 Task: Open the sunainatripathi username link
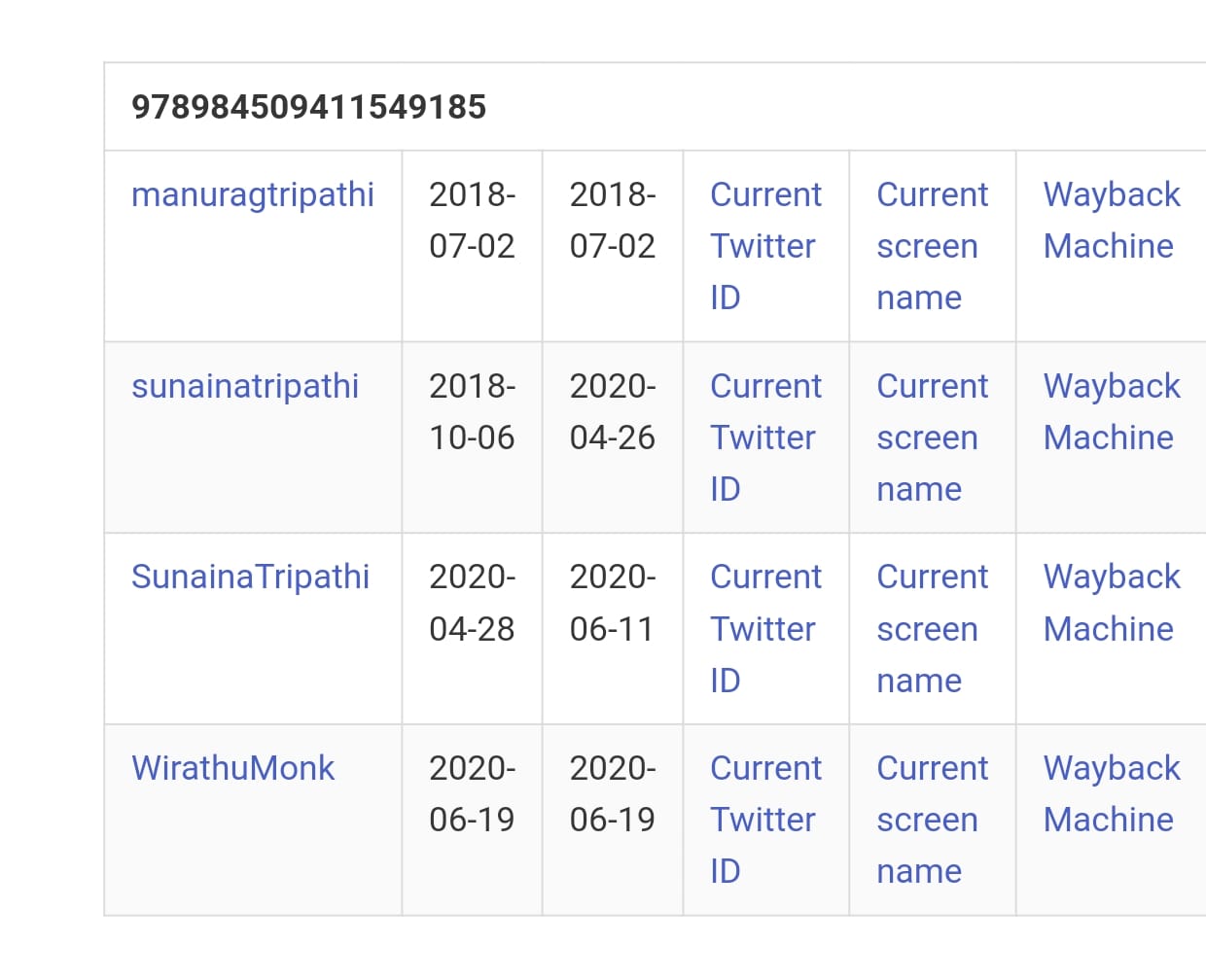pos(245,386)
